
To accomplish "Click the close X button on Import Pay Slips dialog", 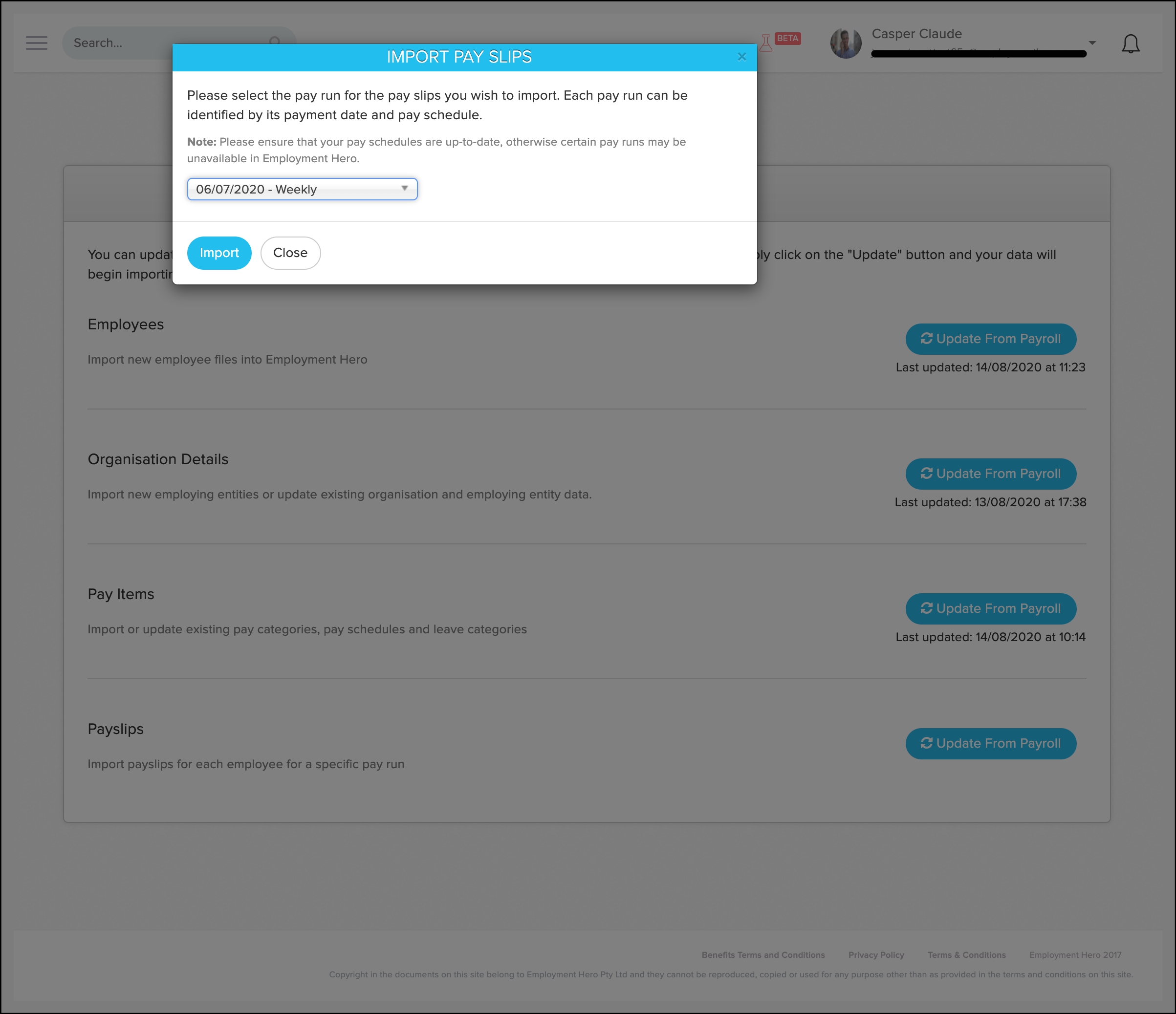I will pos(742,56).
